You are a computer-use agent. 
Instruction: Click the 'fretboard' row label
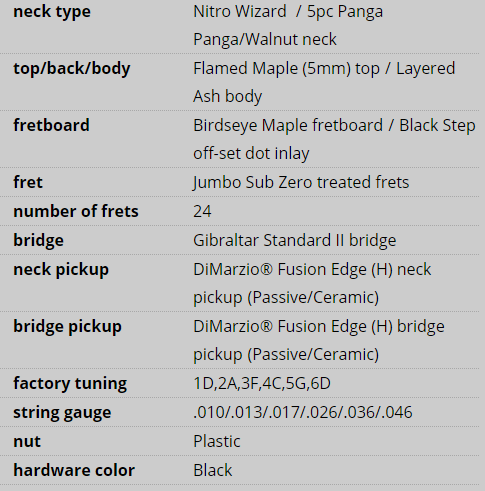pos(51,125)
